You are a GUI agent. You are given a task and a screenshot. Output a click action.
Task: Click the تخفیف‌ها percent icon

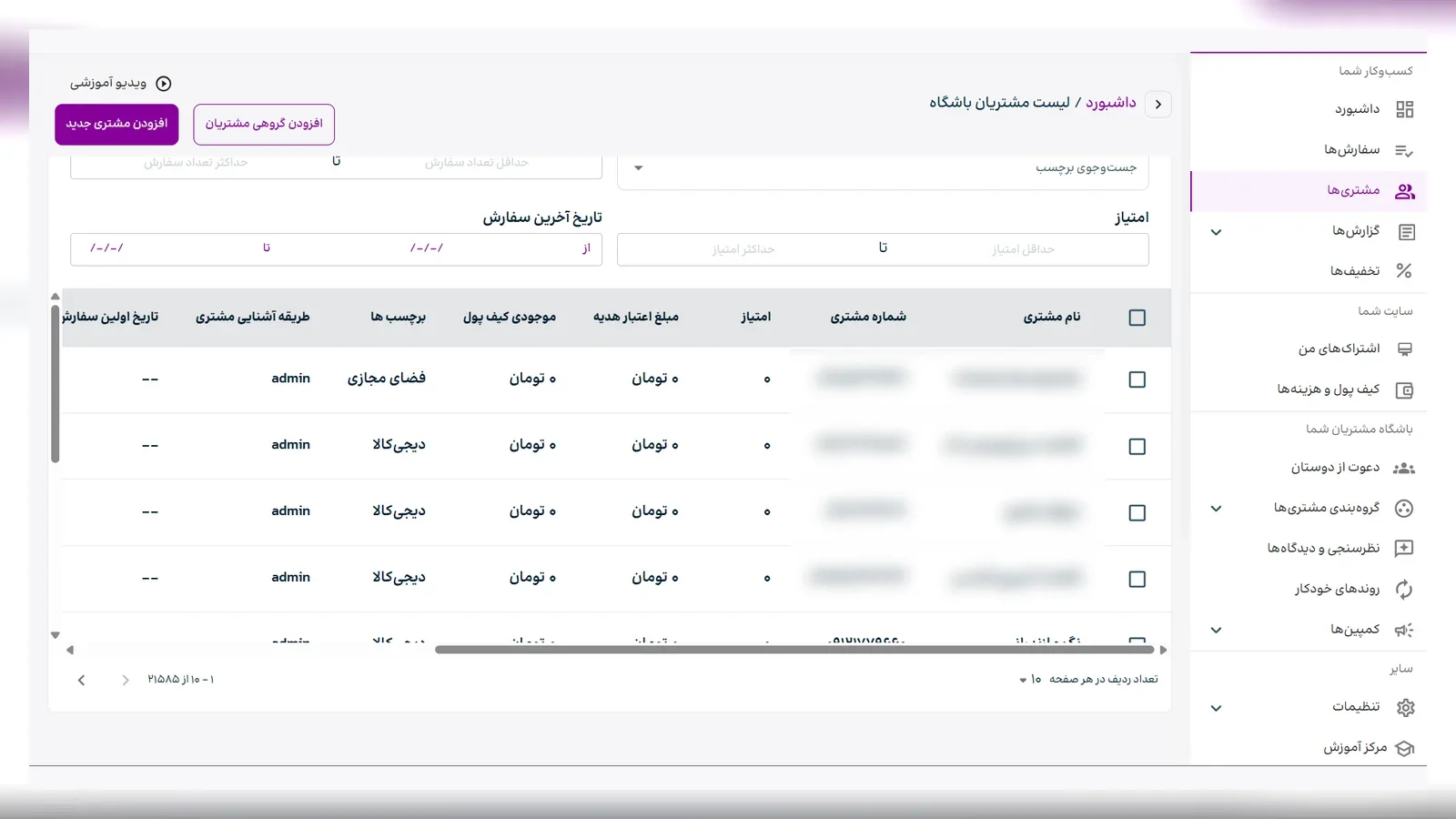point(1405,271)
